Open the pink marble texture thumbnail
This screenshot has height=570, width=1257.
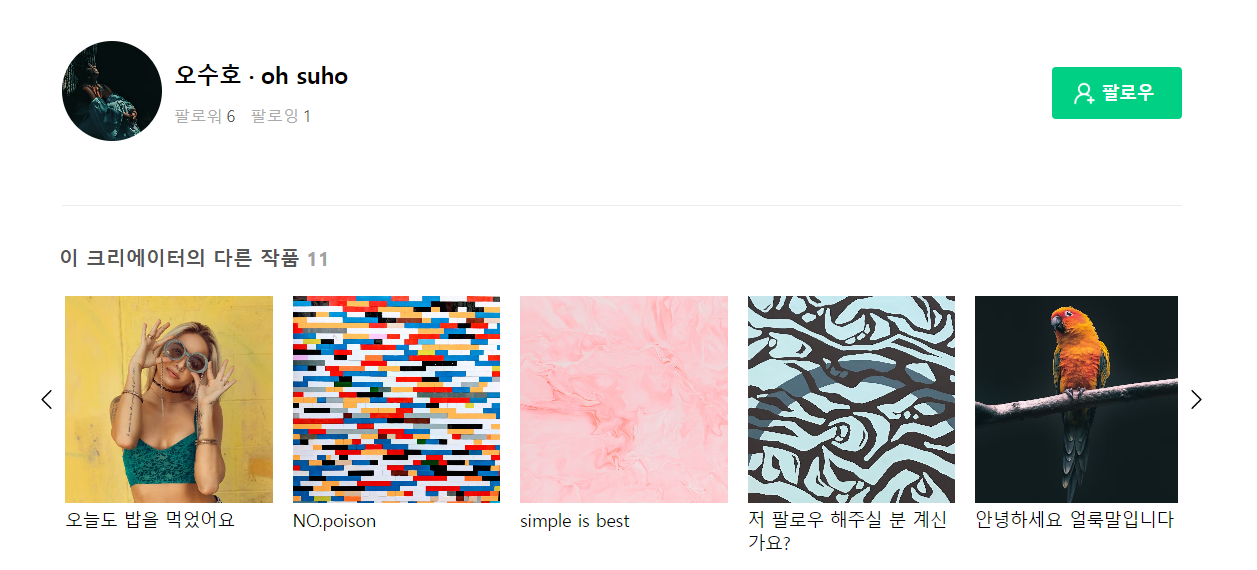[x=624, y=399]
